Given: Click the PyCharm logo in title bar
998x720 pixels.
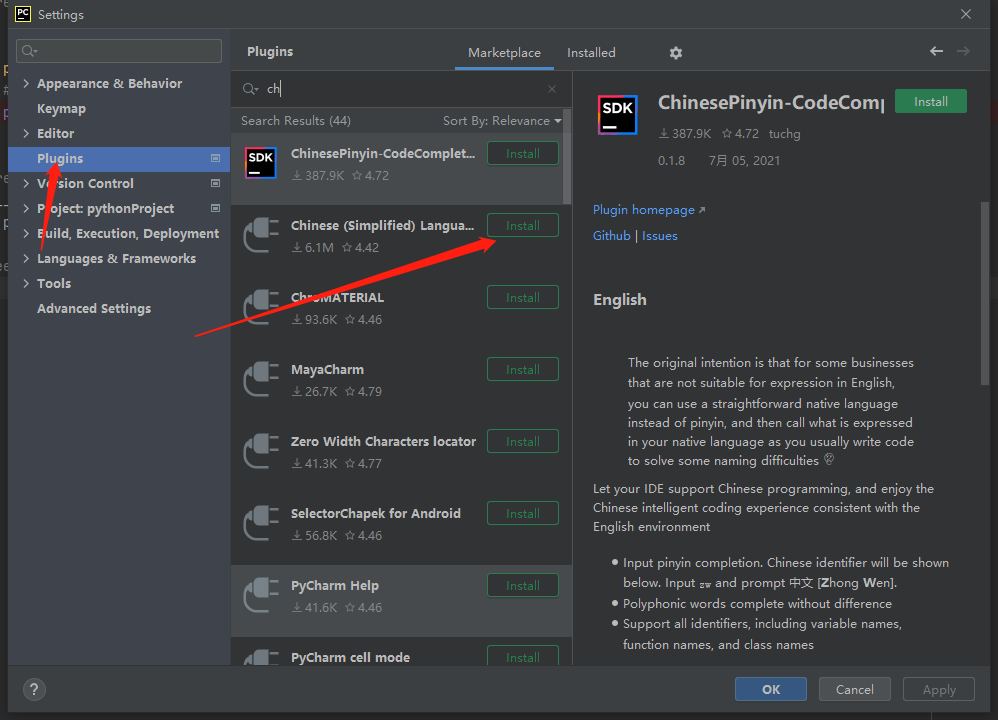Looking at the screenshot, I should pyautogui.click(x=23, y=14).
